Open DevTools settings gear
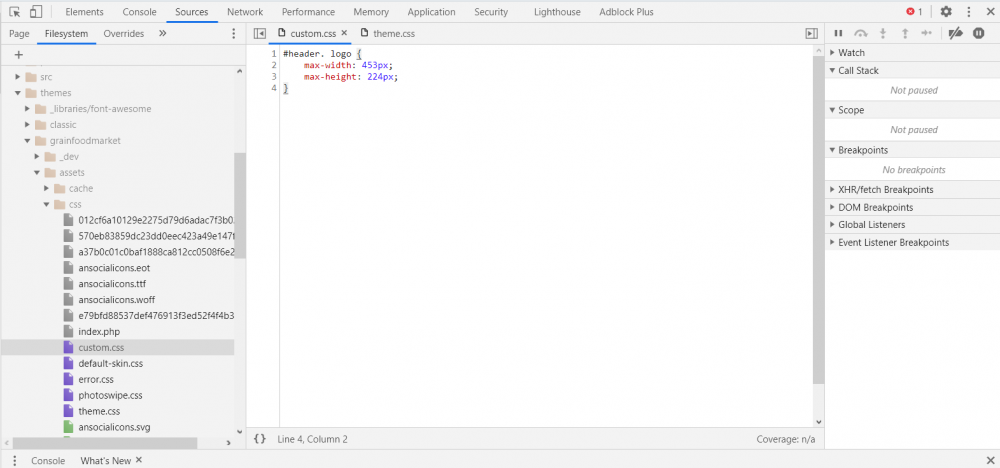The image size is (1000, 468). coord(946,11)
